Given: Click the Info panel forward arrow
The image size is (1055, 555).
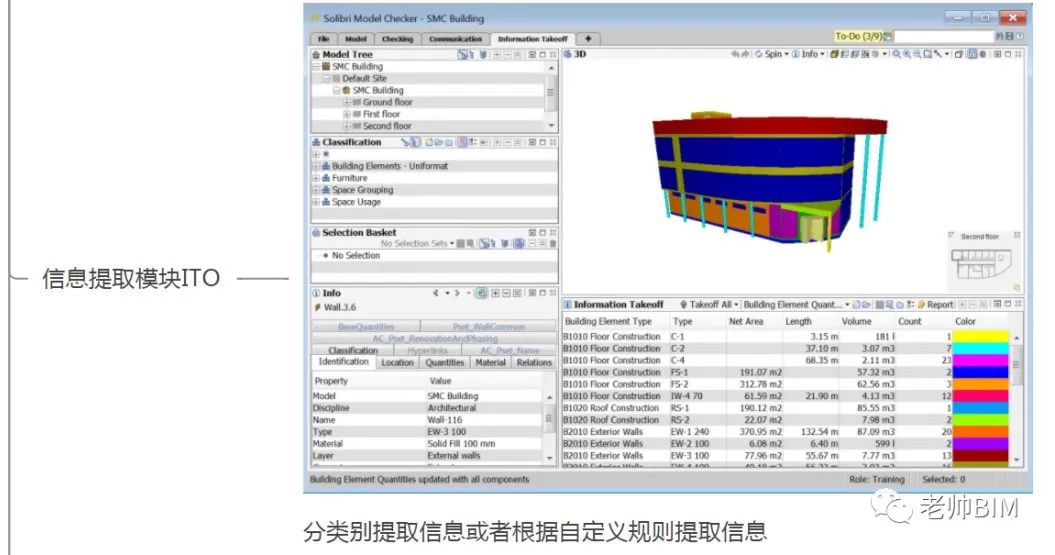Looking at the screenshot, I should click(457, 293).
